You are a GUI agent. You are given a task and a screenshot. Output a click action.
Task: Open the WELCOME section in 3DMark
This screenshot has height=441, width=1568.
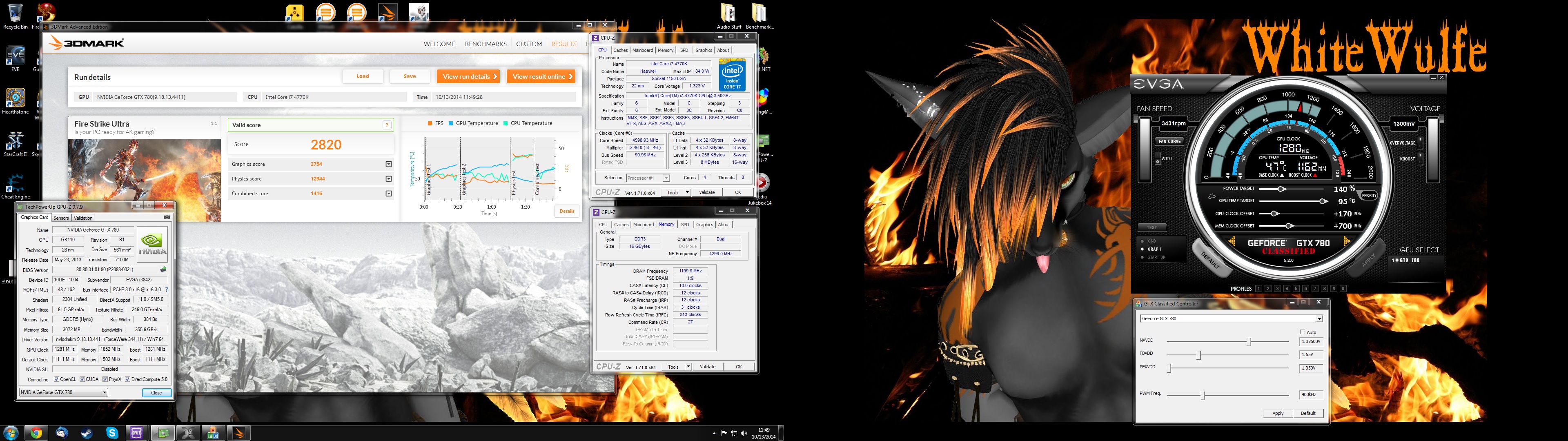[x=439, y=44]
